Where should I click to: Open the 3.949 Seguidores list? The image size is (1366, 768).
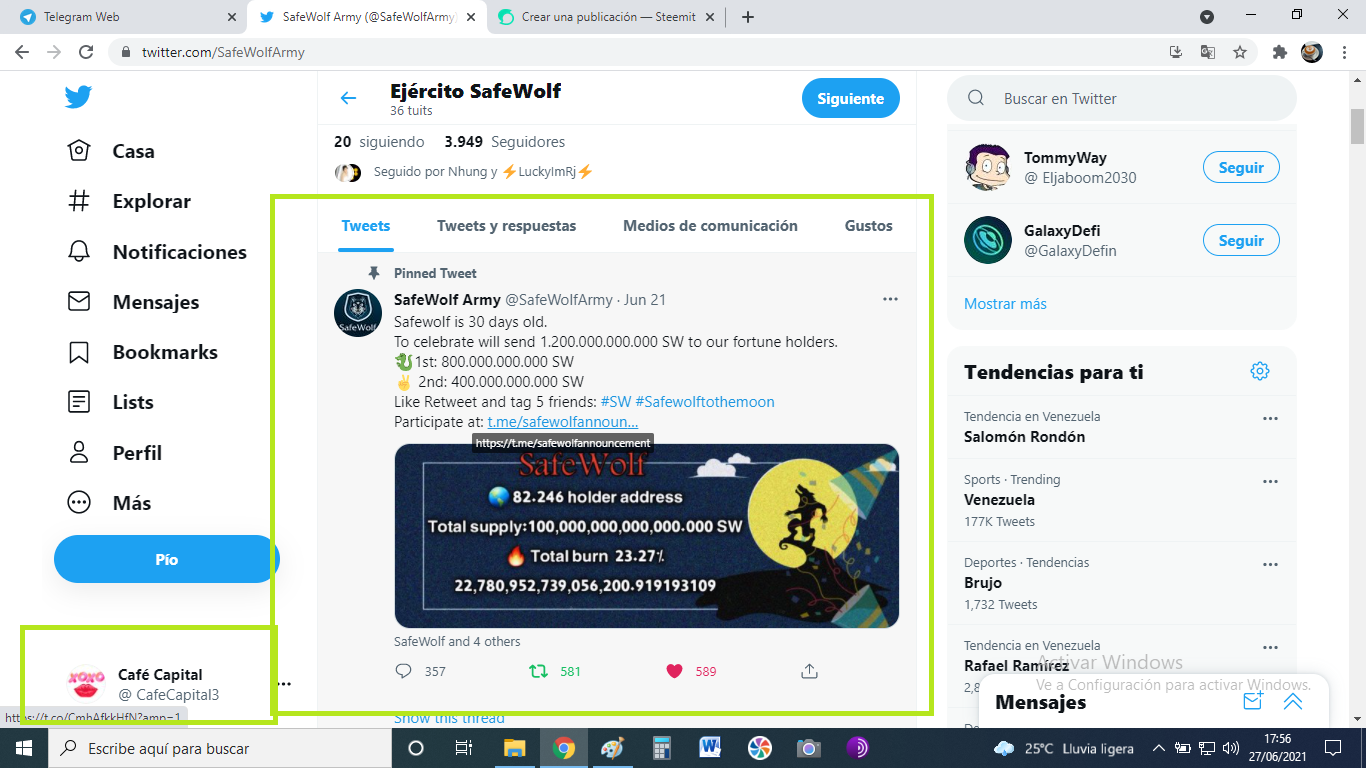505,142
